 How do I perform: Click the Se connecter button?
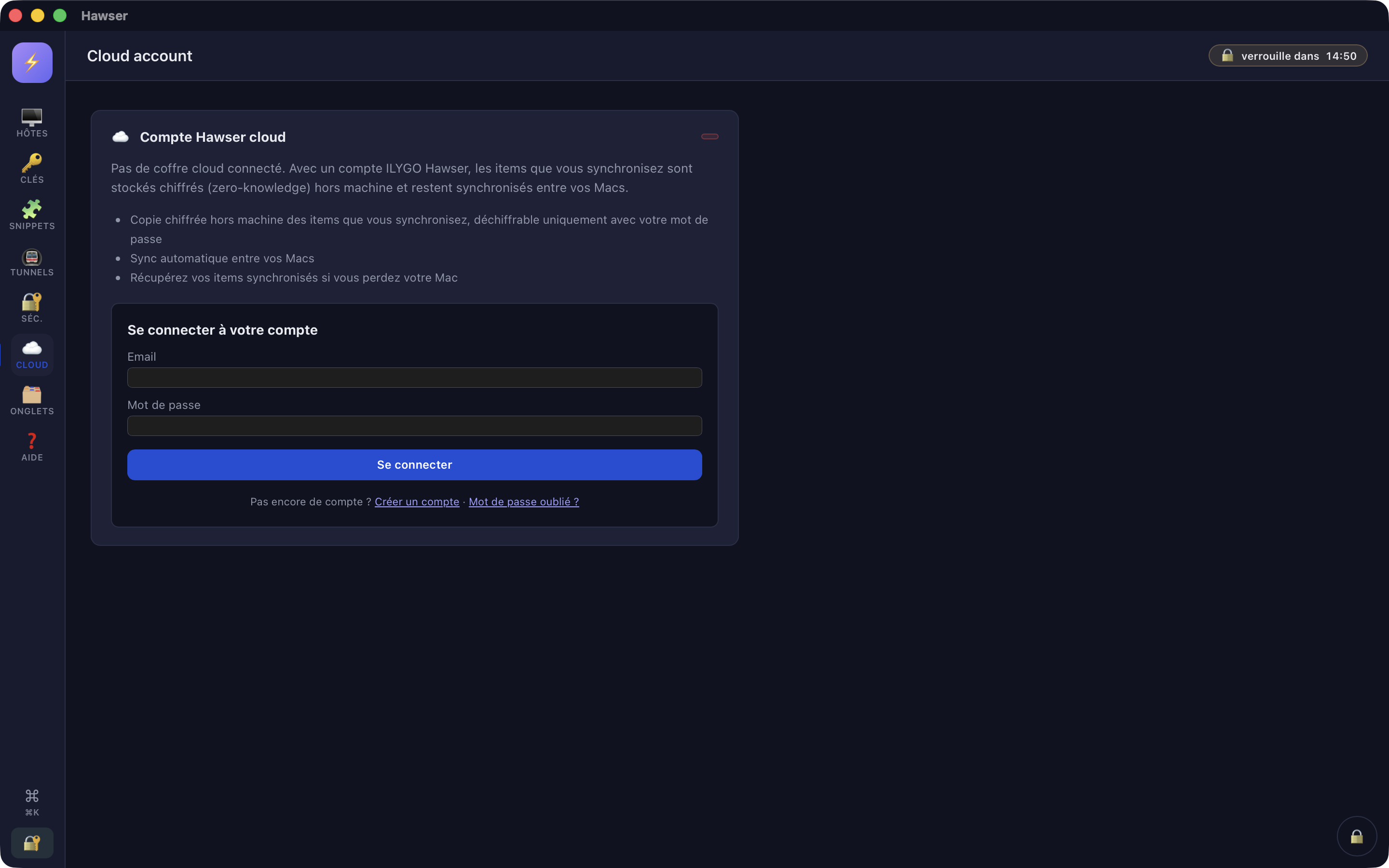pyautogui.click(x=414, y=465)
